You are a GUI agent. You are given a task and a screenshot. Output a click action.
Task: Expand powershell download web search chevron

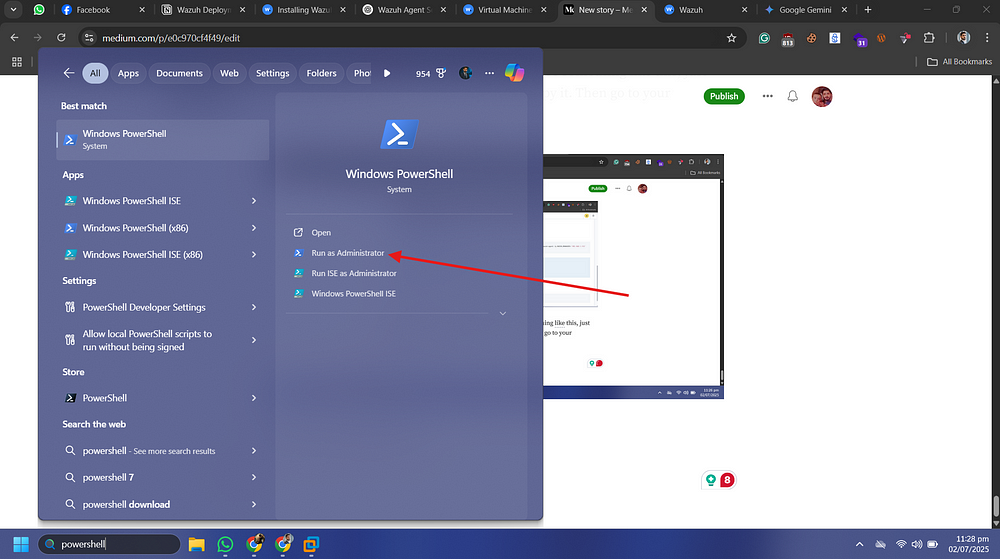[x=254, y=504]
